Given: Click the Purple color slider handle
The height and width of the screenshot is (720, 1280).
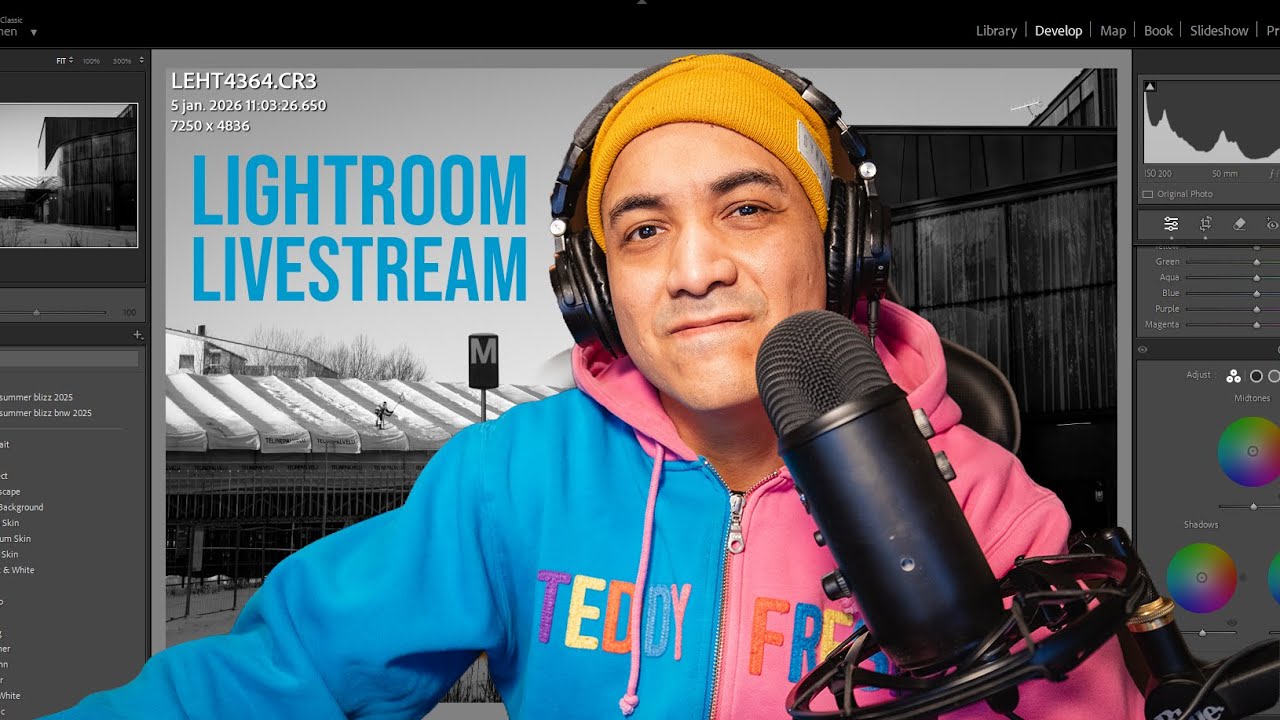Looking at the screenshot, I should click(x=1257, y=310).
